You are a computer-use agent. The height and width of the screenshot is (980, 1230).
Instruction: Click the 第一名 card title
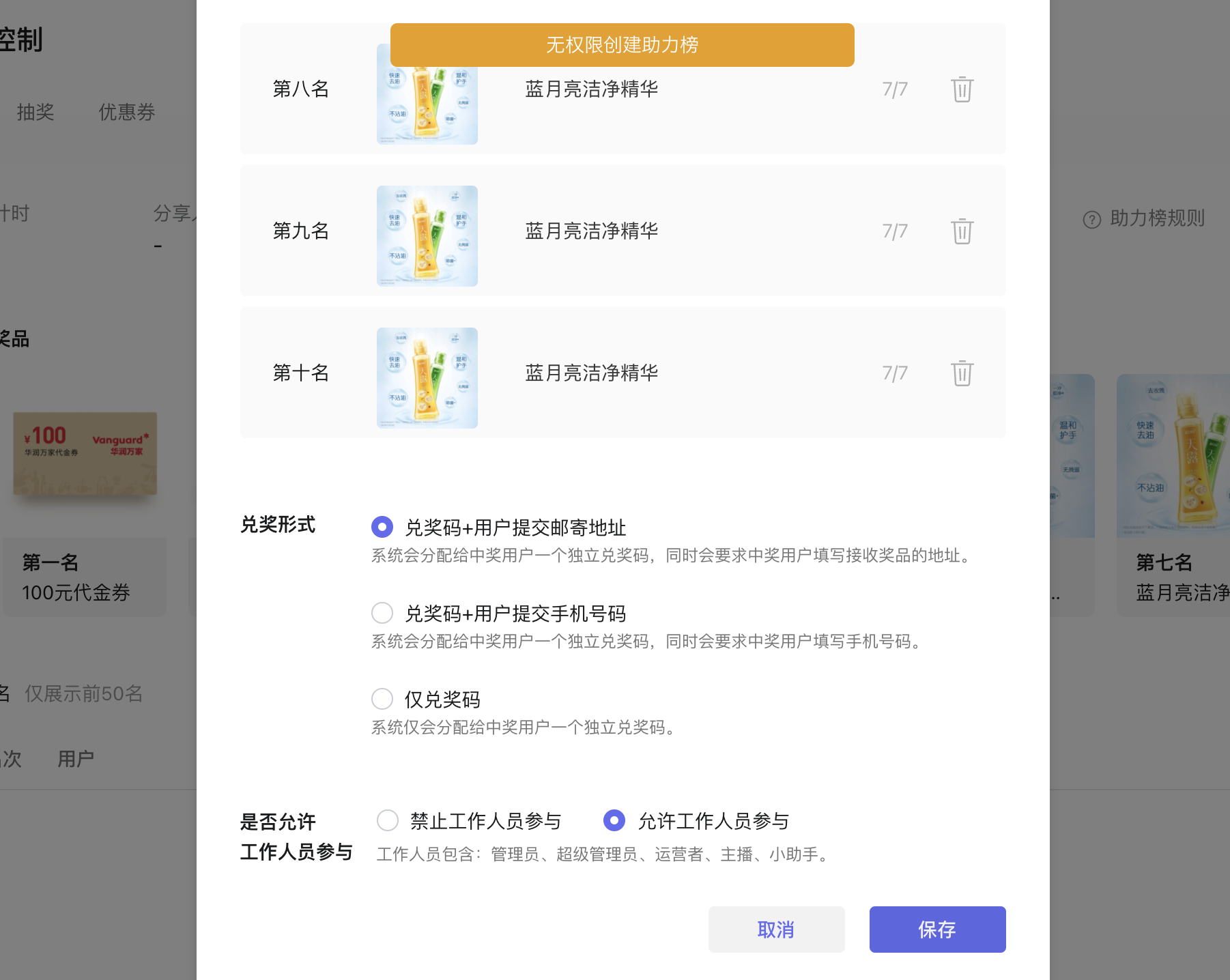click(x=51, y=562)
